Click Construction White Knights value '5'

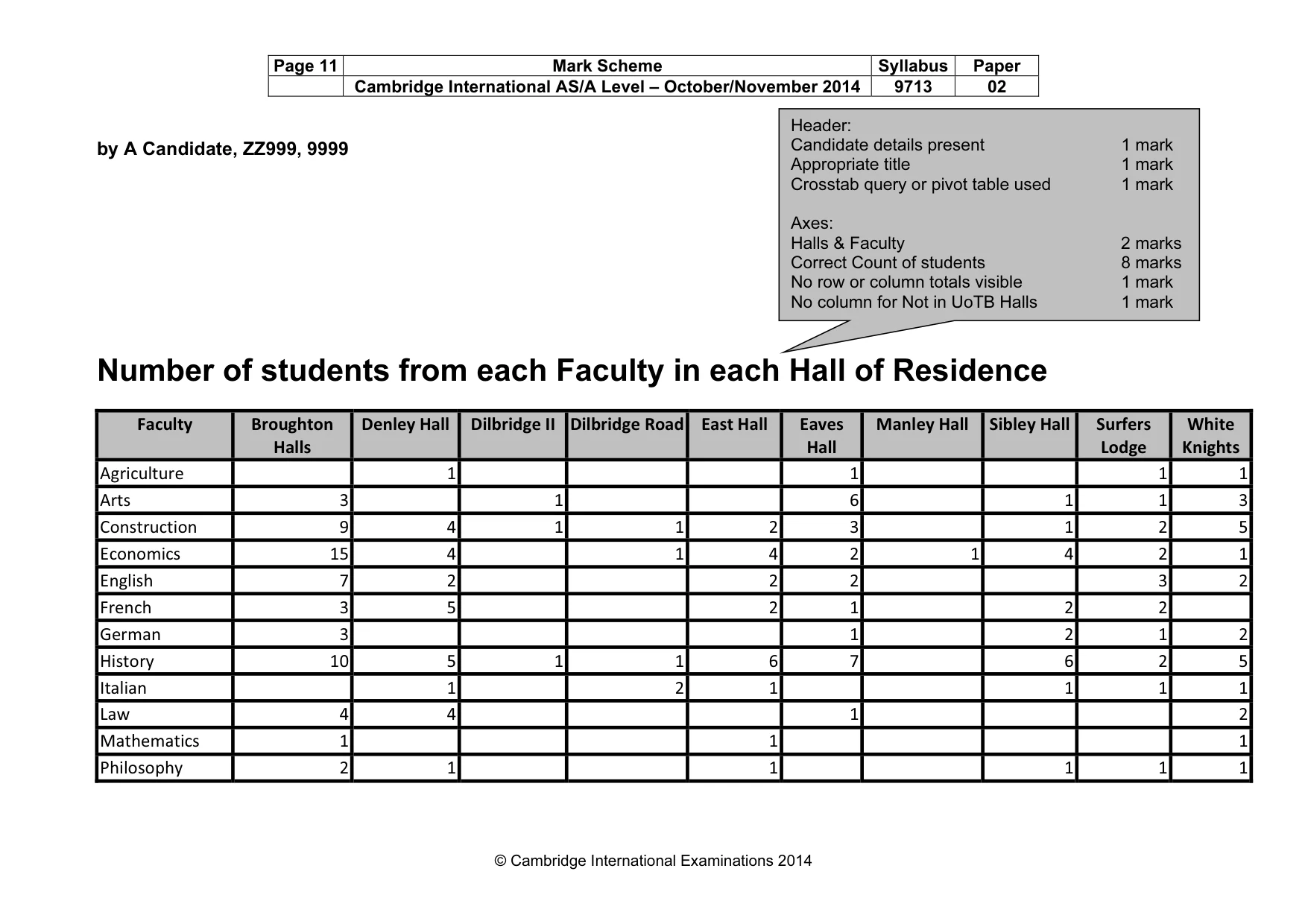coord(1243,528)
